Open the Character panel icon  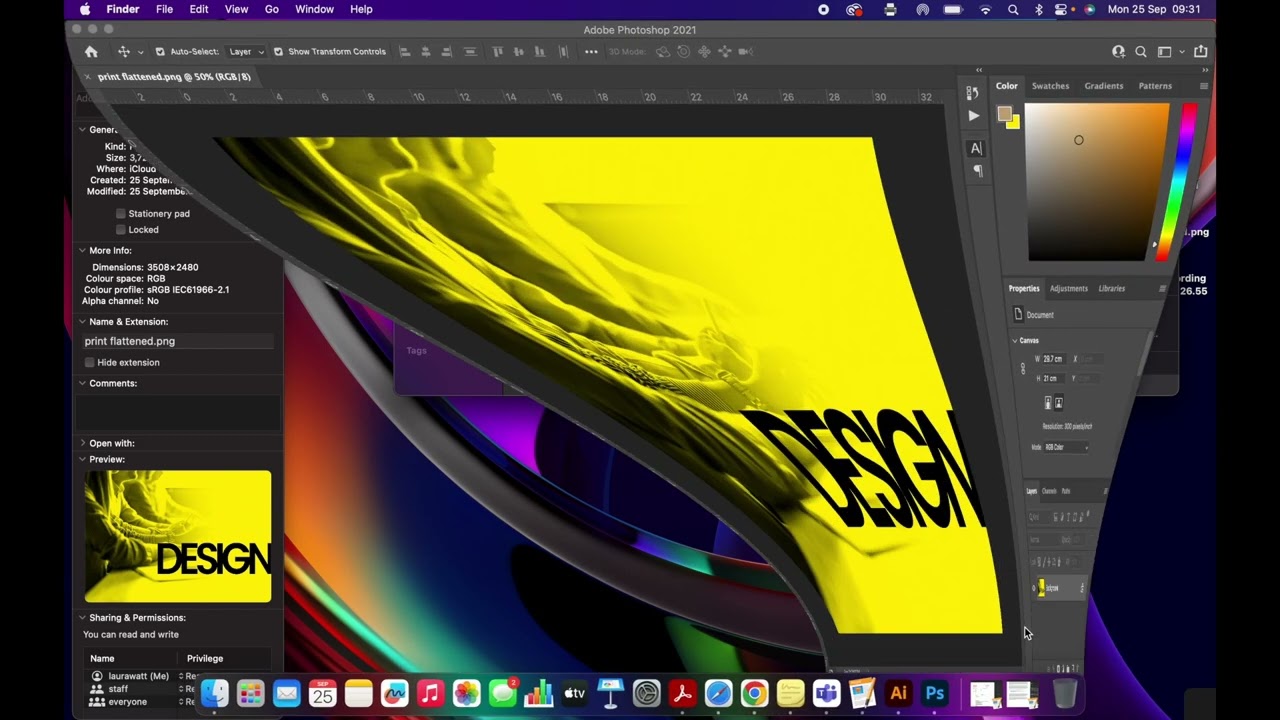pos(976,149)
